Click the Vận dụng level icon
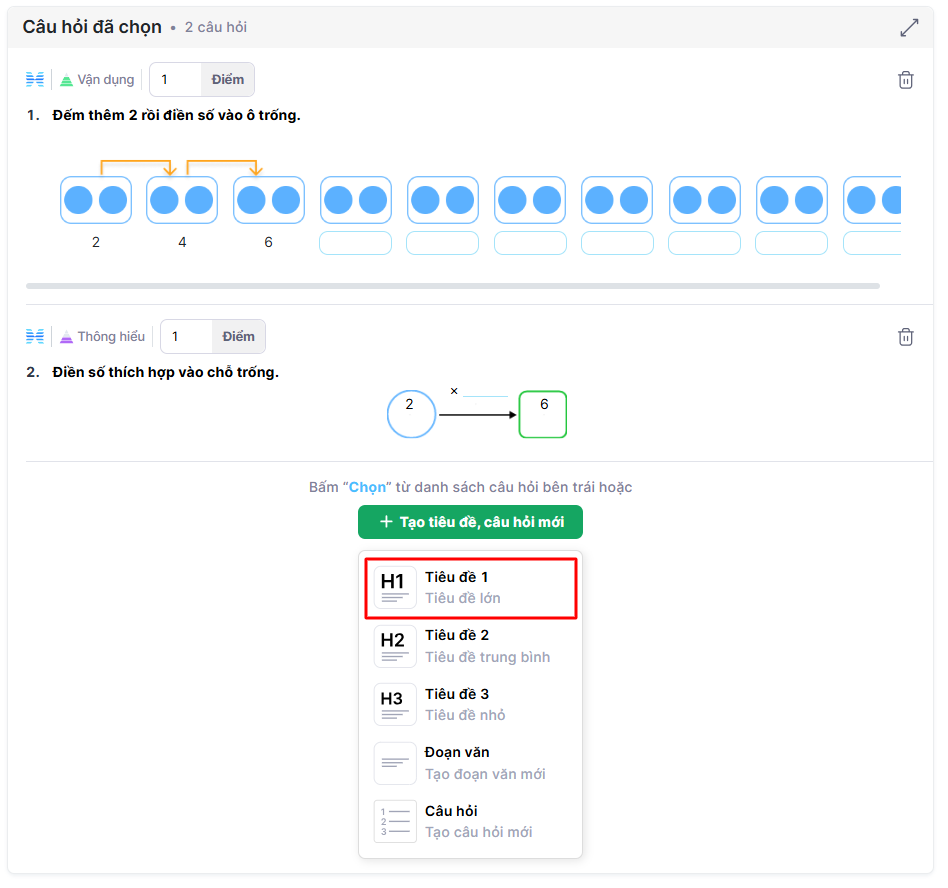This screenshot has height=888, width=948. click(67, 80)
